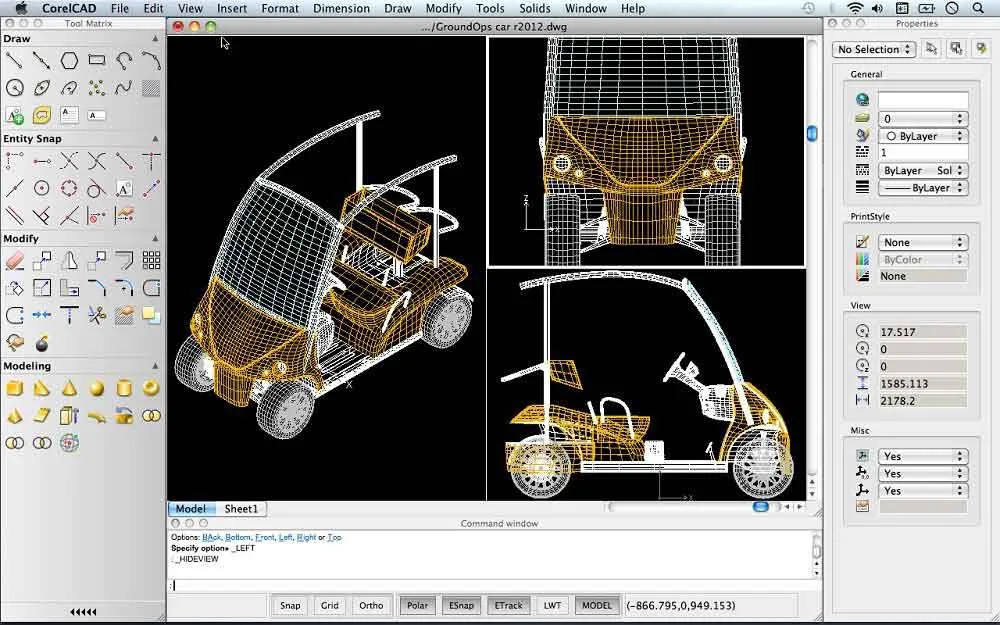
Task: Toggle ETrack entity tracking
Action: [x=508, y=605]
